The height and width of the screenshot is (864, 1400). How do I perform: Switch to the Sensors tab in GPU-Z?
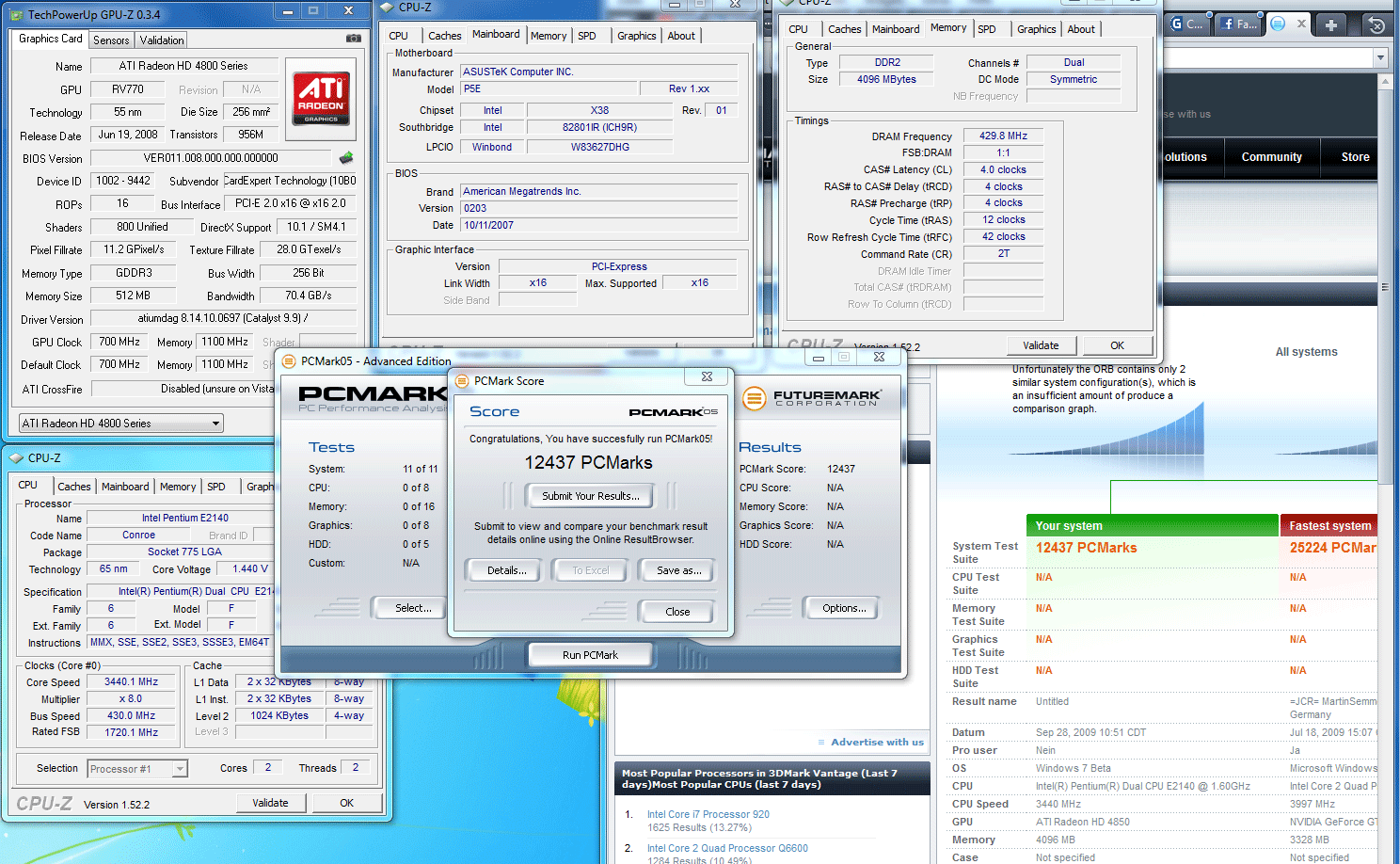111,40
